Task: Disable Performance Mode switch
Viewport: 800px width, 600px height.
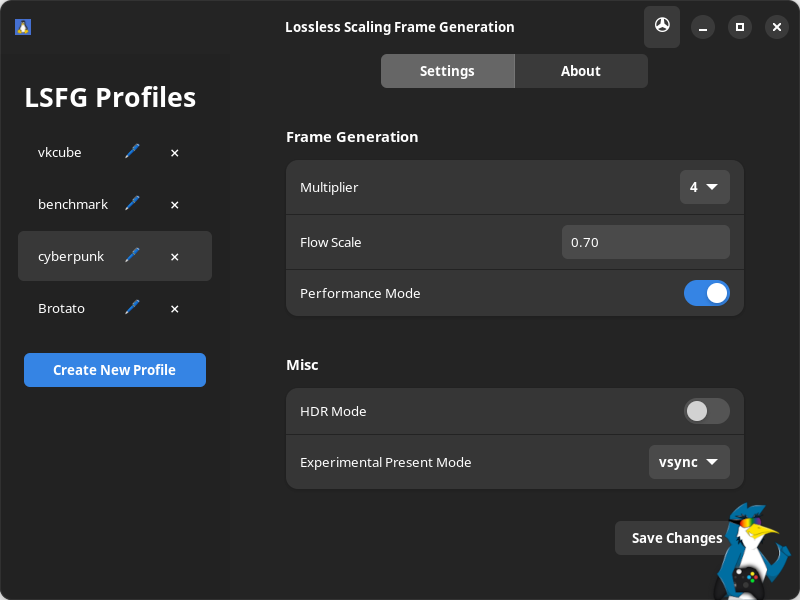Action: [707, 293]
